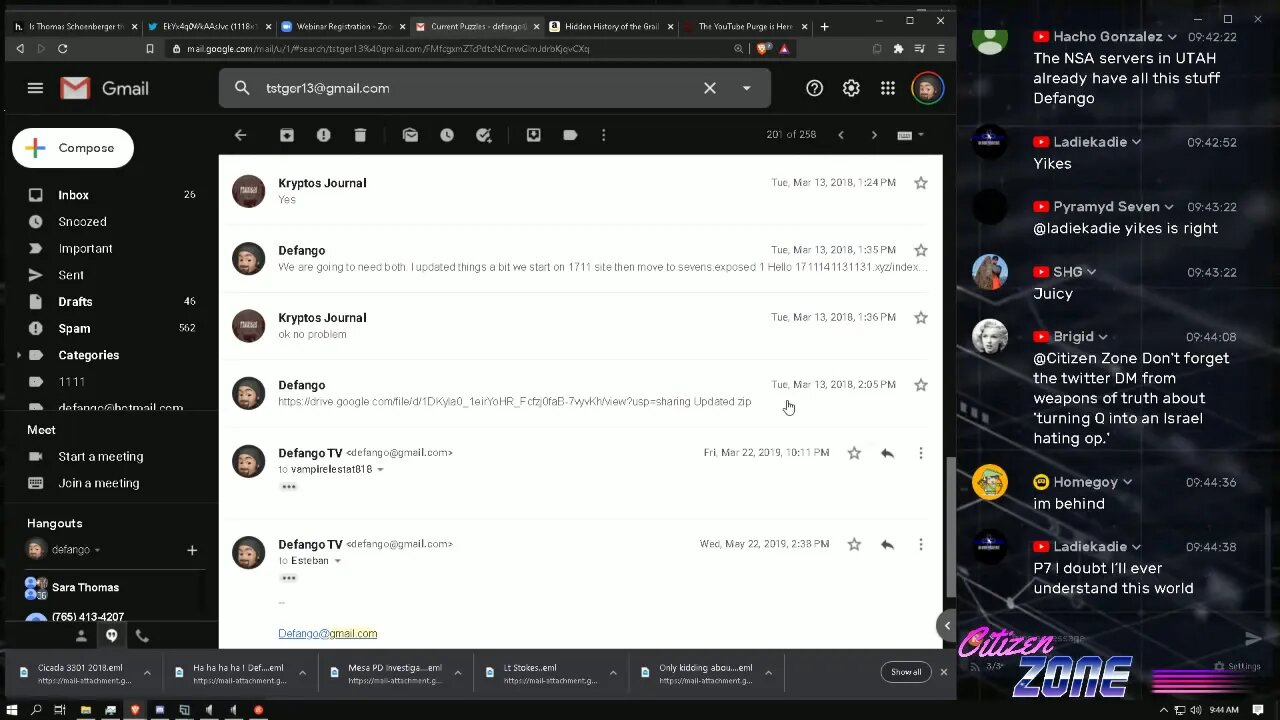
Task: Star Defango TV March 22, 2019 message
Action: click(854, 453)
